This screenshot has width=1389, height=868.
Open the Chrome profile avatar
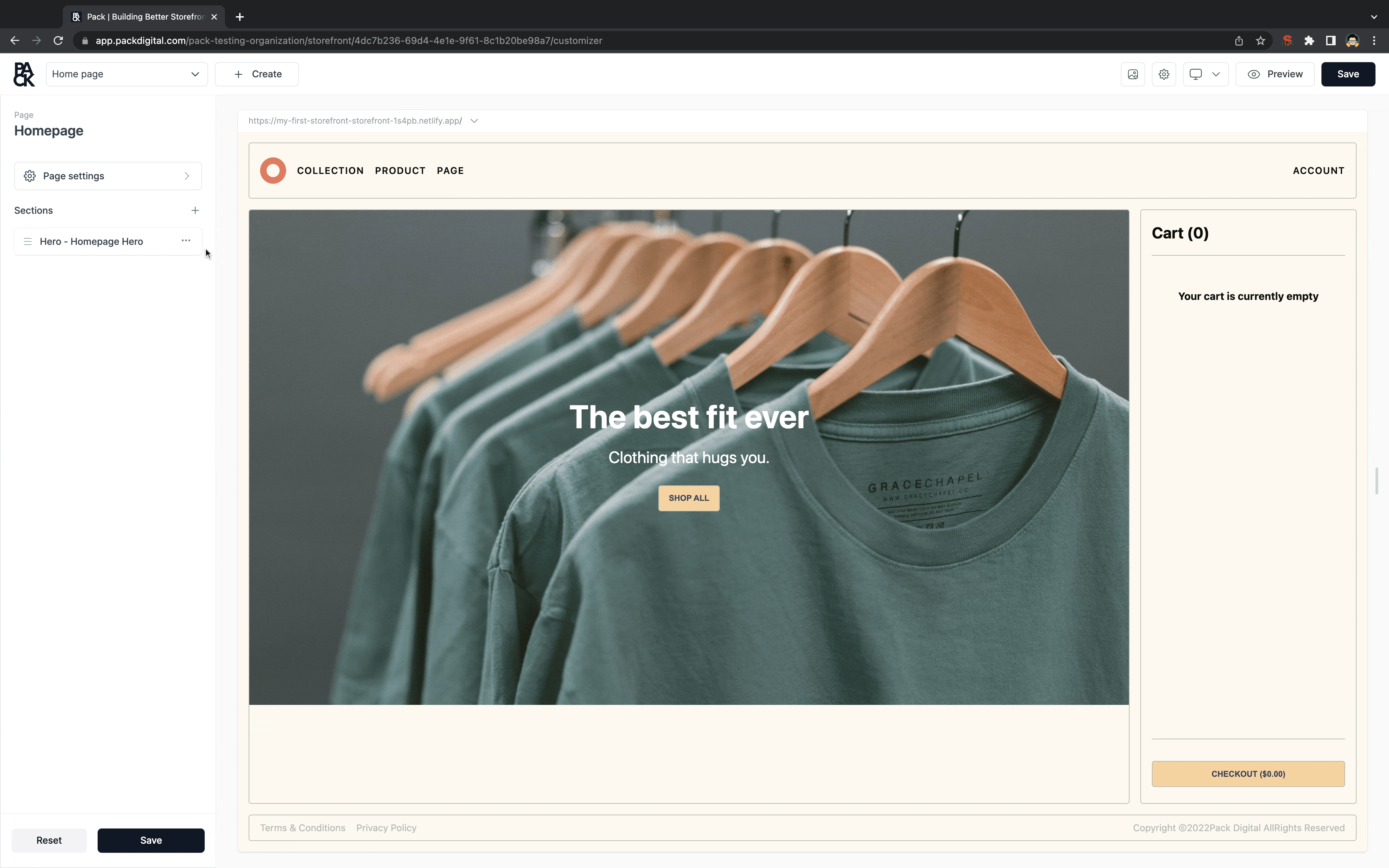pyautogui.click(x=1352, y=40)
